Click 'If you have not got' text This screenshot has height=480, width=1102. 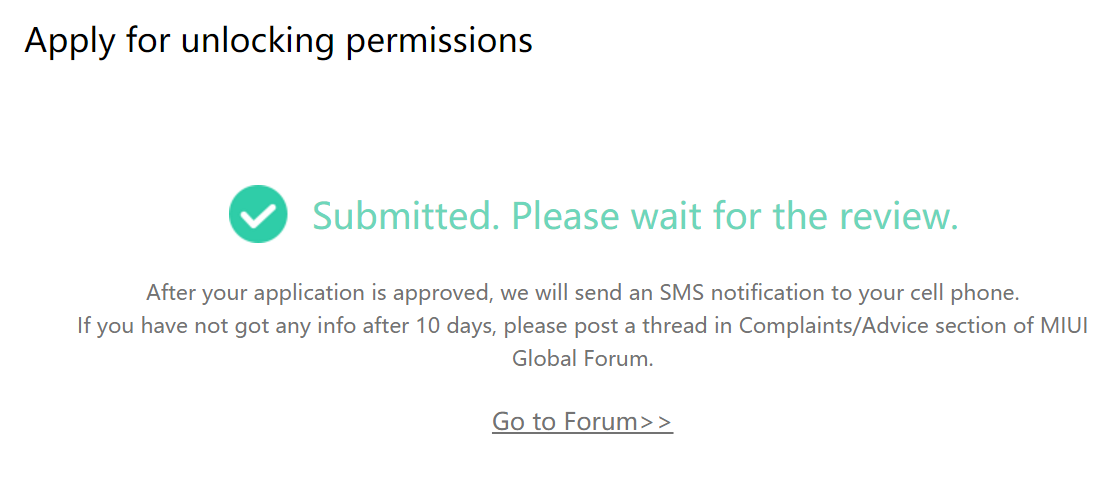click(165, 326)
